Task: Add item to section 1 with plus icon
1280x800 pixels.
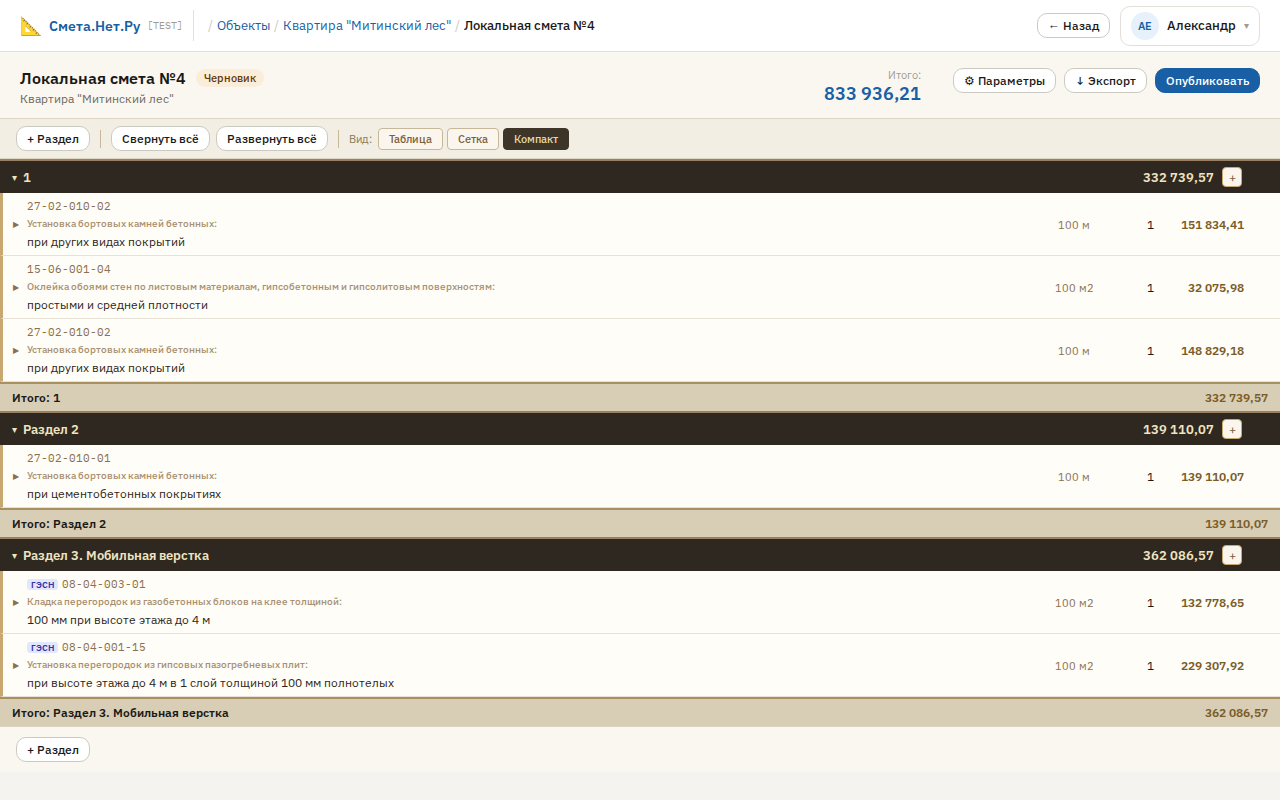Action: coord(1232,177)
